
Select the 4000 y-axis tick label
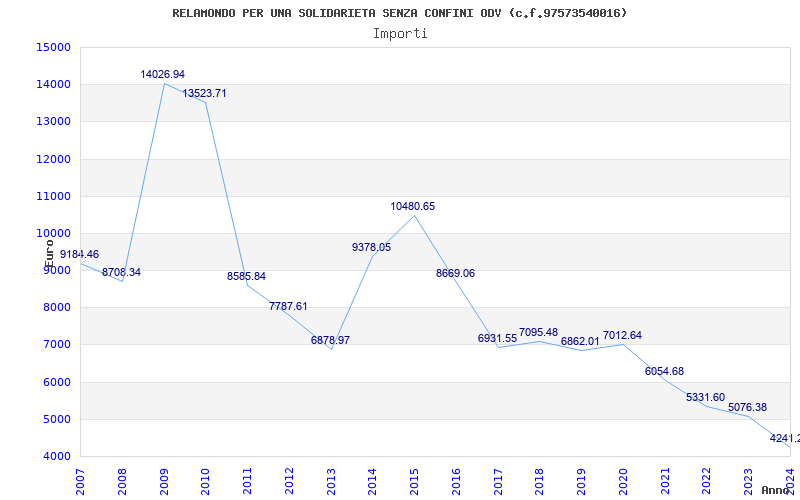(x=56, y=457)
